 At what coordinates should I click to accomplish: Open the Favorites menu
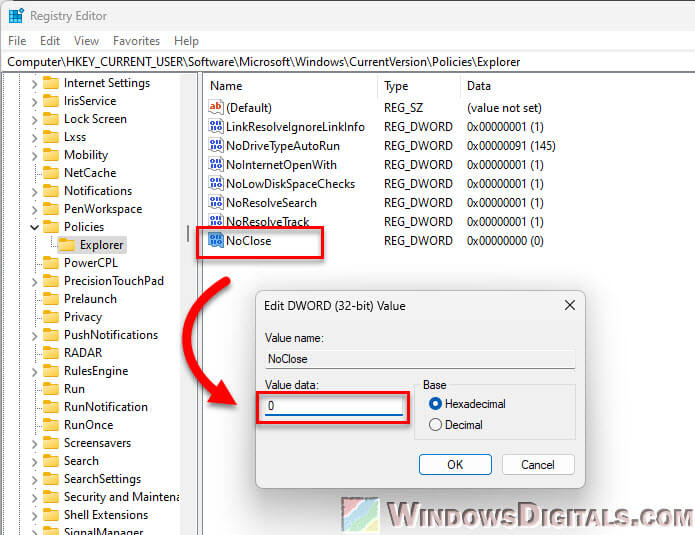pos(137,41)
